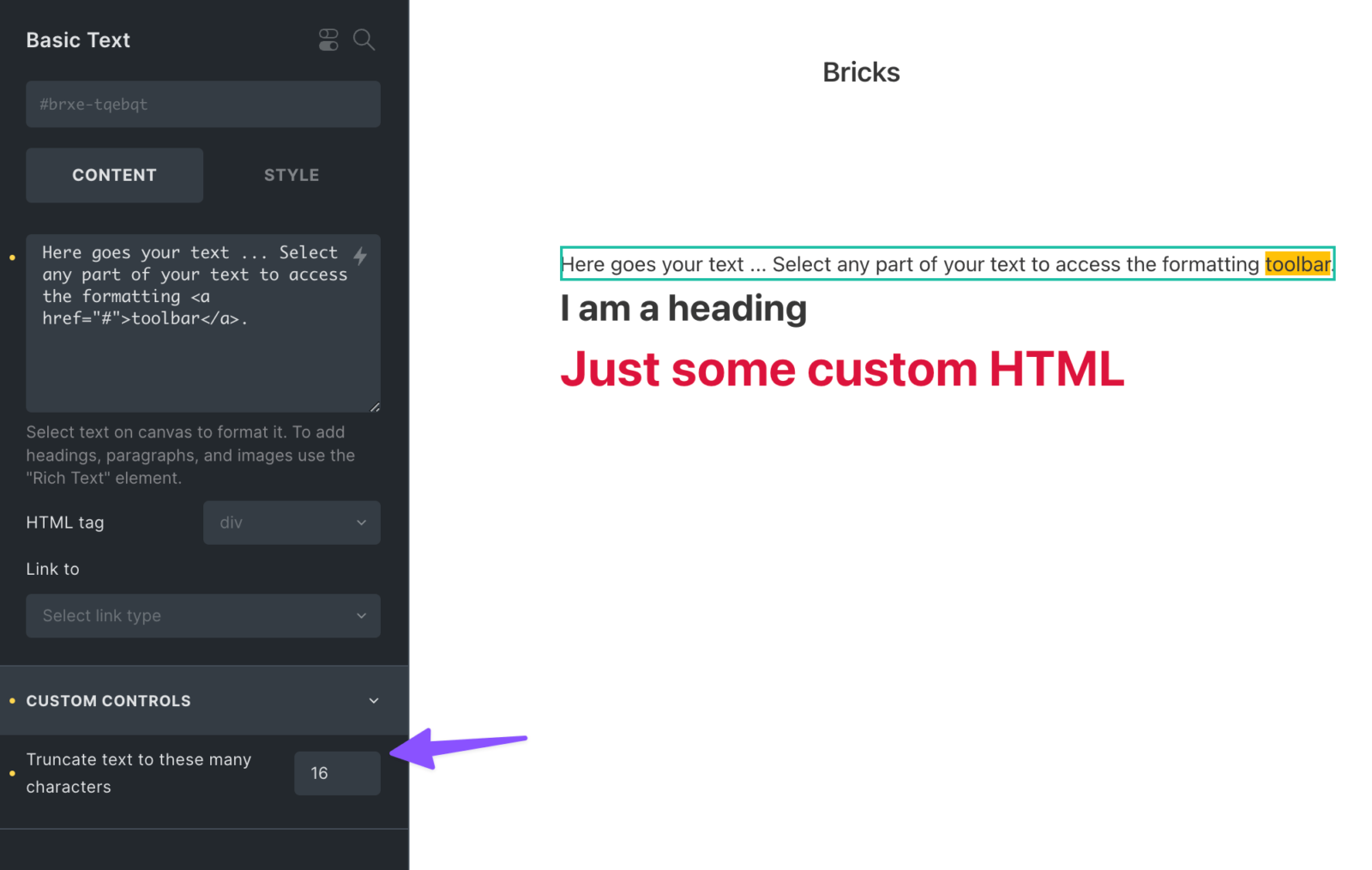Click the 'toolbar' link in canvas text

(1297, 264)
